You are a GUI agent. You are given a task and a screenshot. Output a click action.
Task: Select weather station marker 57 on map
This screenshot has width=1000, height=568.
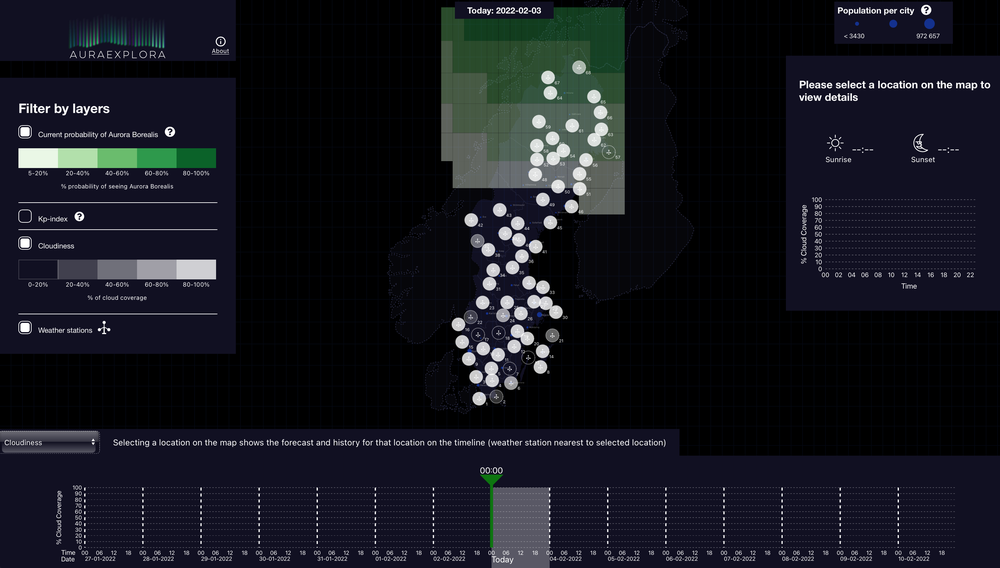[608, 152]
